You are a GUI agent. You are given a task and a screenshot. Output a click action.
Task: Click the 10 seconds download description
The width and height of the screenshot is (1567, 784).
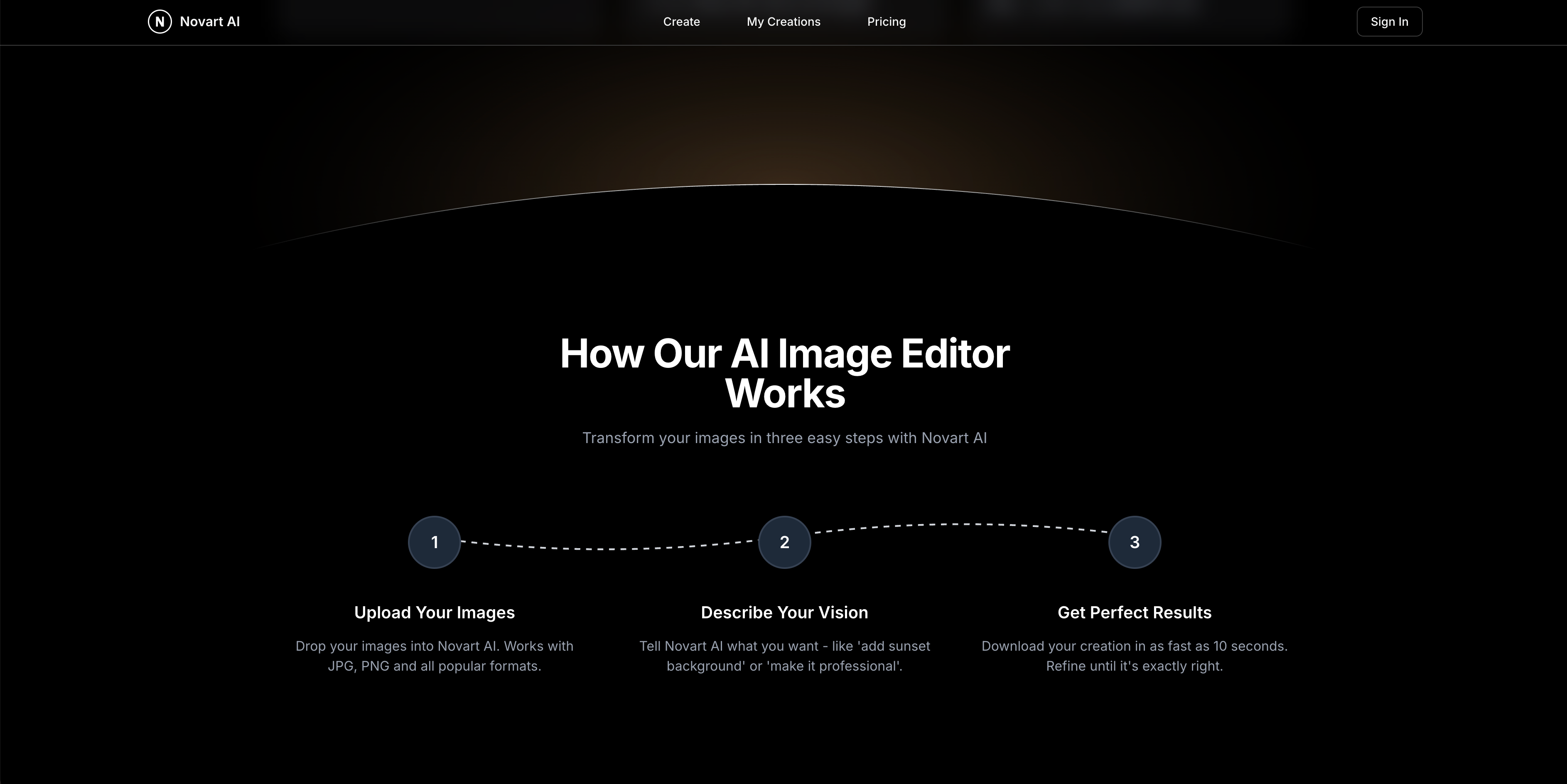[1135, 656]
